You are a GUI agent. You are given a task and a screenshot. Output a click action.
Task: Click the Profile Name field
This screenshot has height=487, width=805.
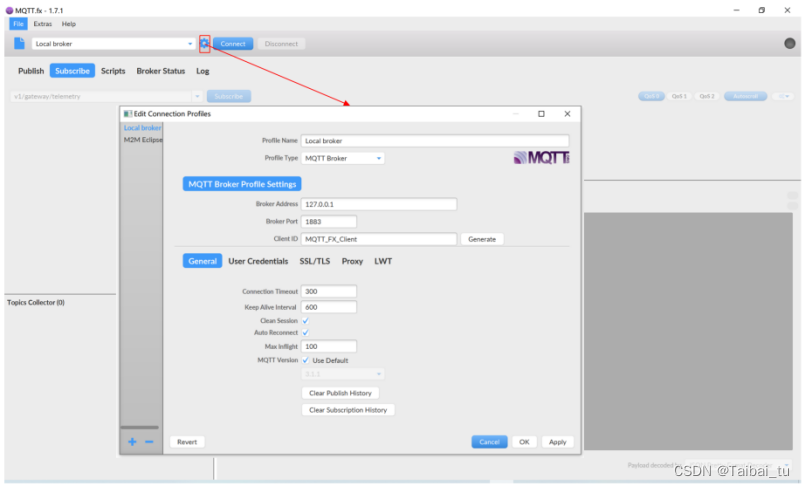tap(435, 141)
